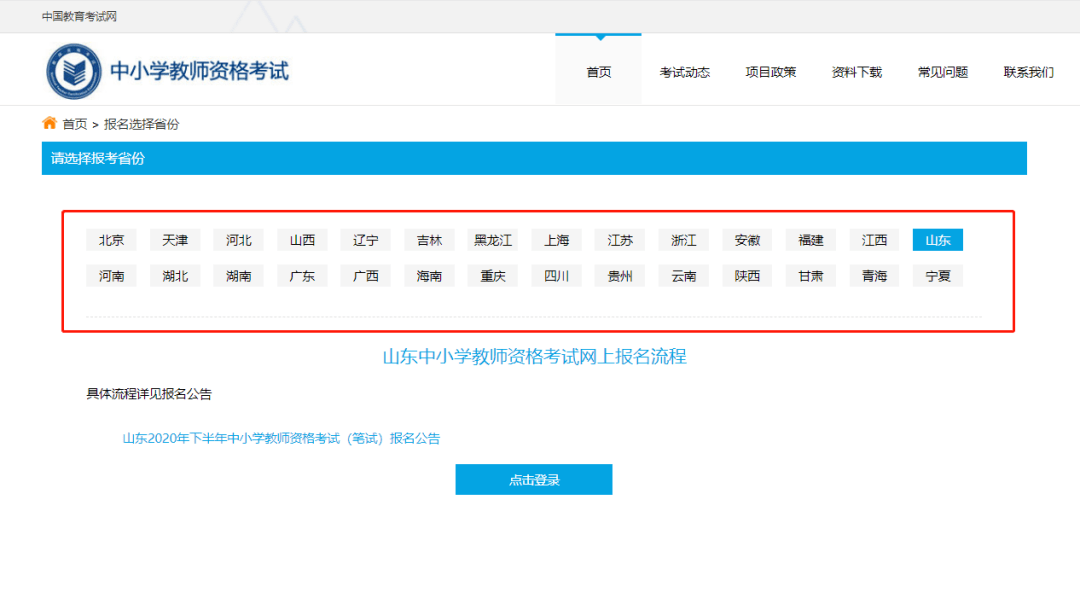
Task: Click the 首页 breadcrumb link
Action: [x=74, y=124]
